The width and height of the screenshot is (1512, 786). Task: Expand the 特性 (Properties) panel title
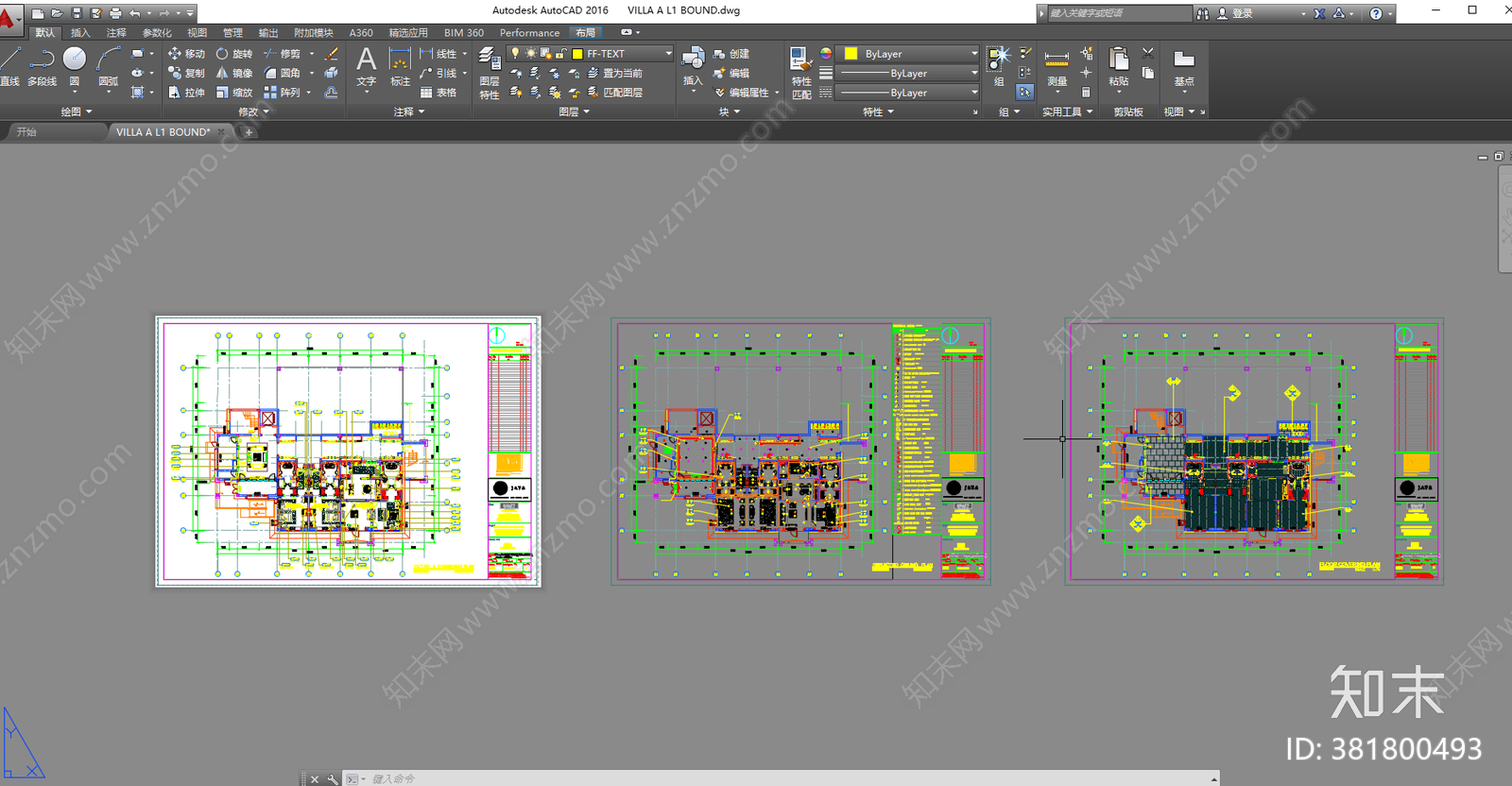click(x=878, y=111)
